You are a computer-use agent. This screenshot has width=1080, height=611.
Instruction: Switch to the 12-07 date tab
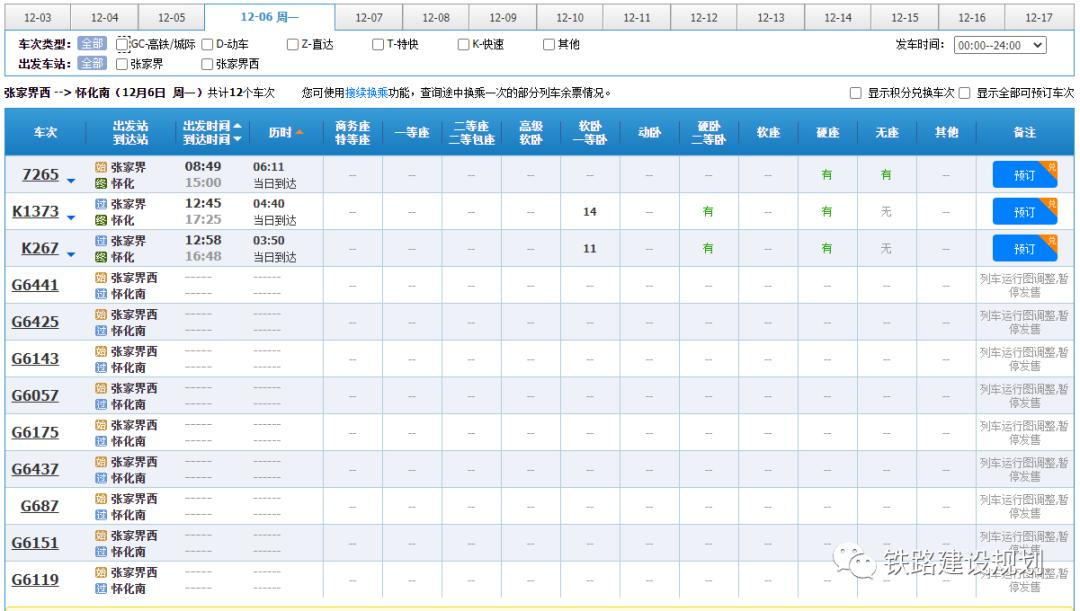click(x=370, y=16)
